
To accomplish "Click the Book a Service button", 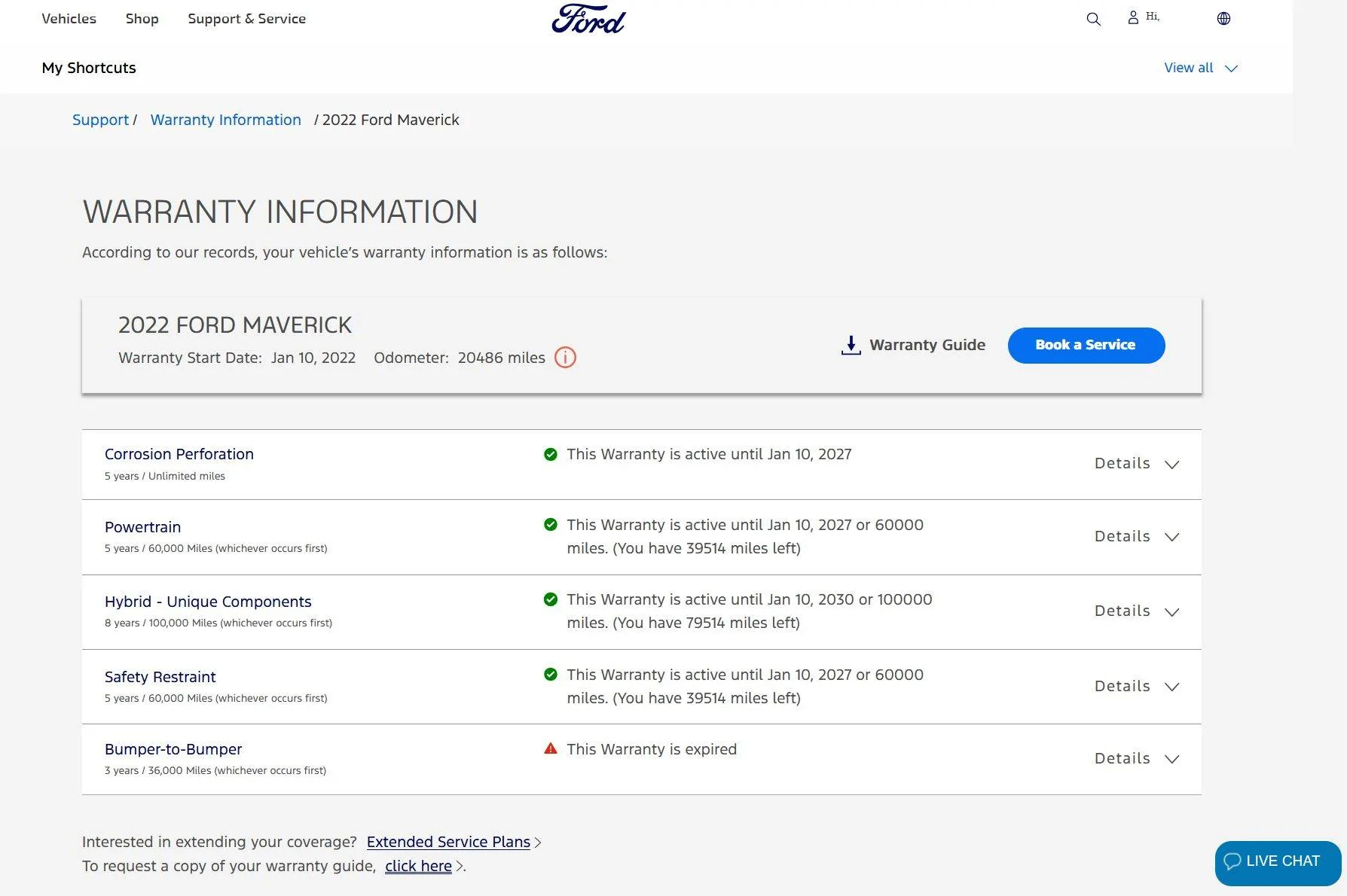I will [1086, 345].
